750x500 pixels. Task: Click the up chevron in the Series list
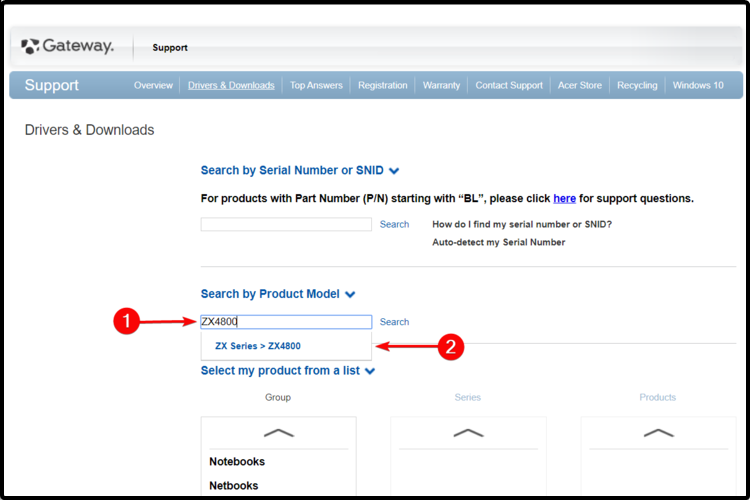468,433
